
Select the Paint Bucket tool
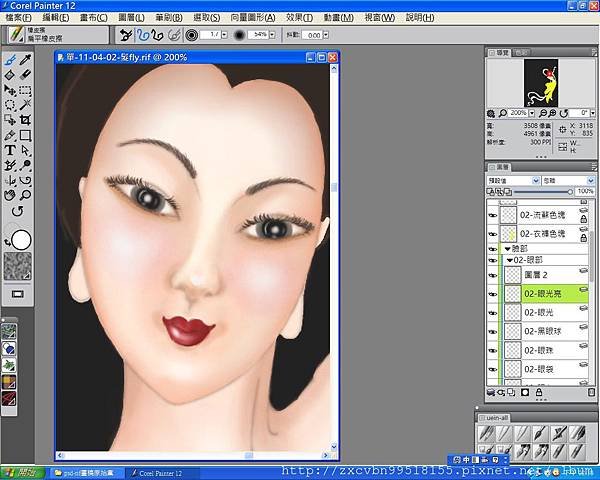10,75
